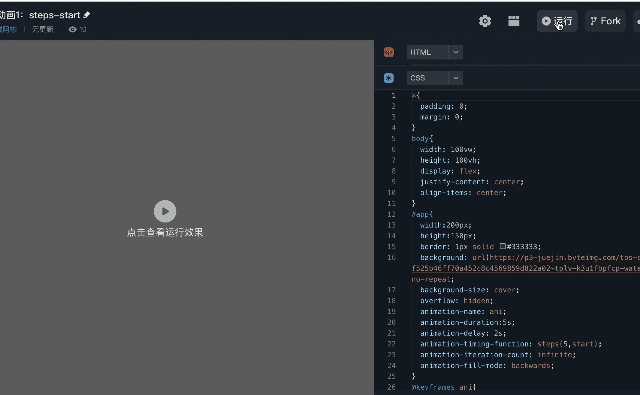The height and width of the screenshot is (395, 640).
Task: Click the orange HTML panel icon
Action: [389, 52]
